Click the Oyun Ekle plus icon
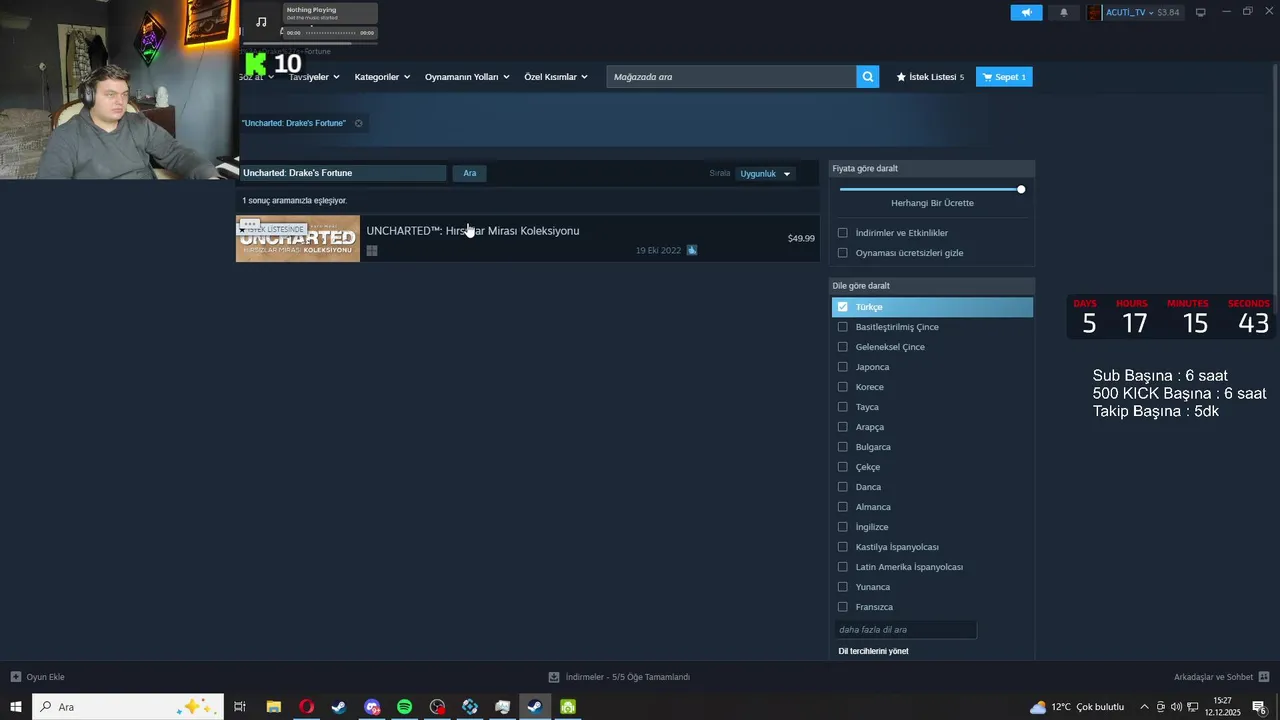Viewport: 1280px width, 720px height. (15, 677)
